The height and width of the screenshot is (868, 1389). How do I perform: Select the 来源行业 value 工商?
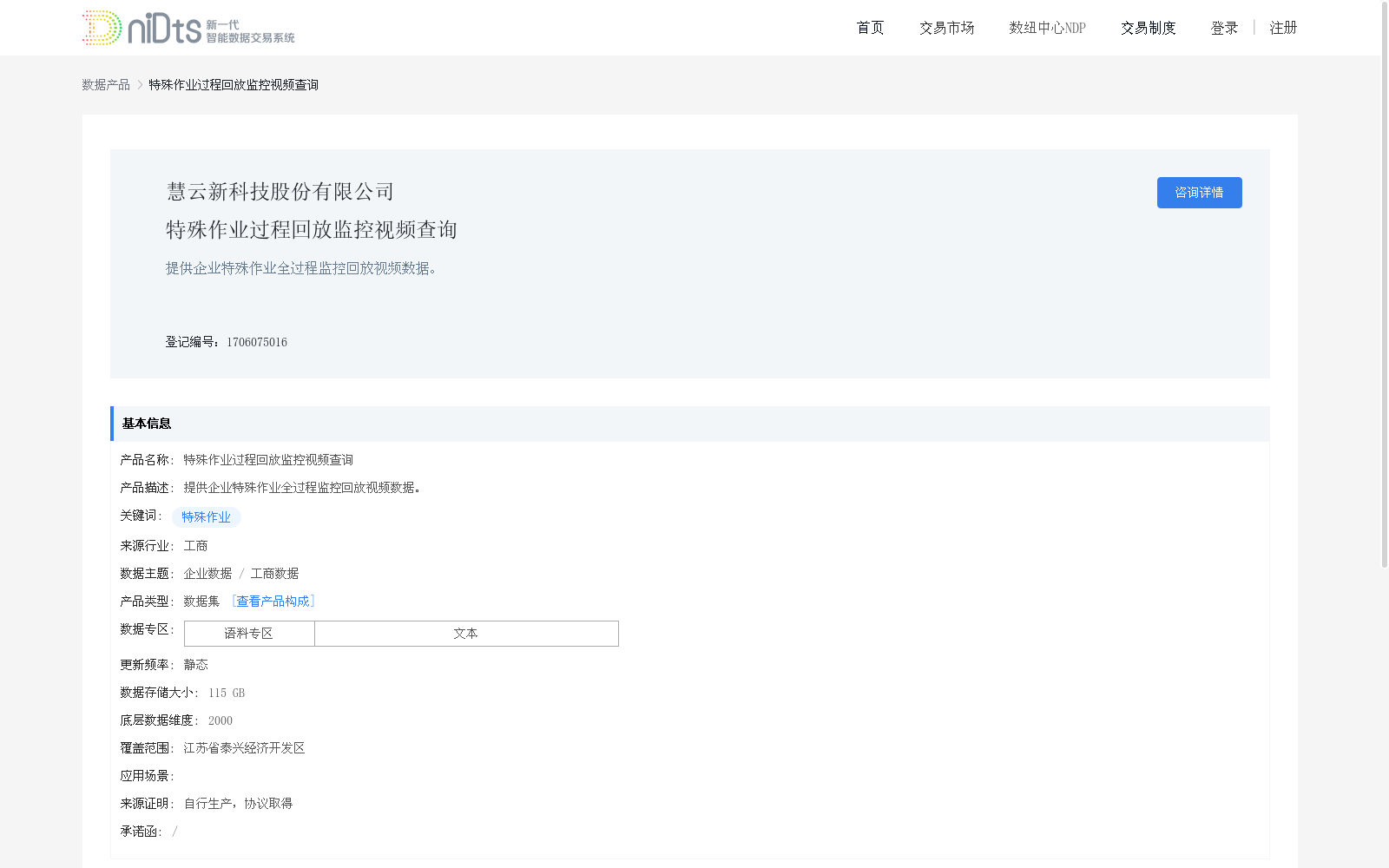pos(195,546)
